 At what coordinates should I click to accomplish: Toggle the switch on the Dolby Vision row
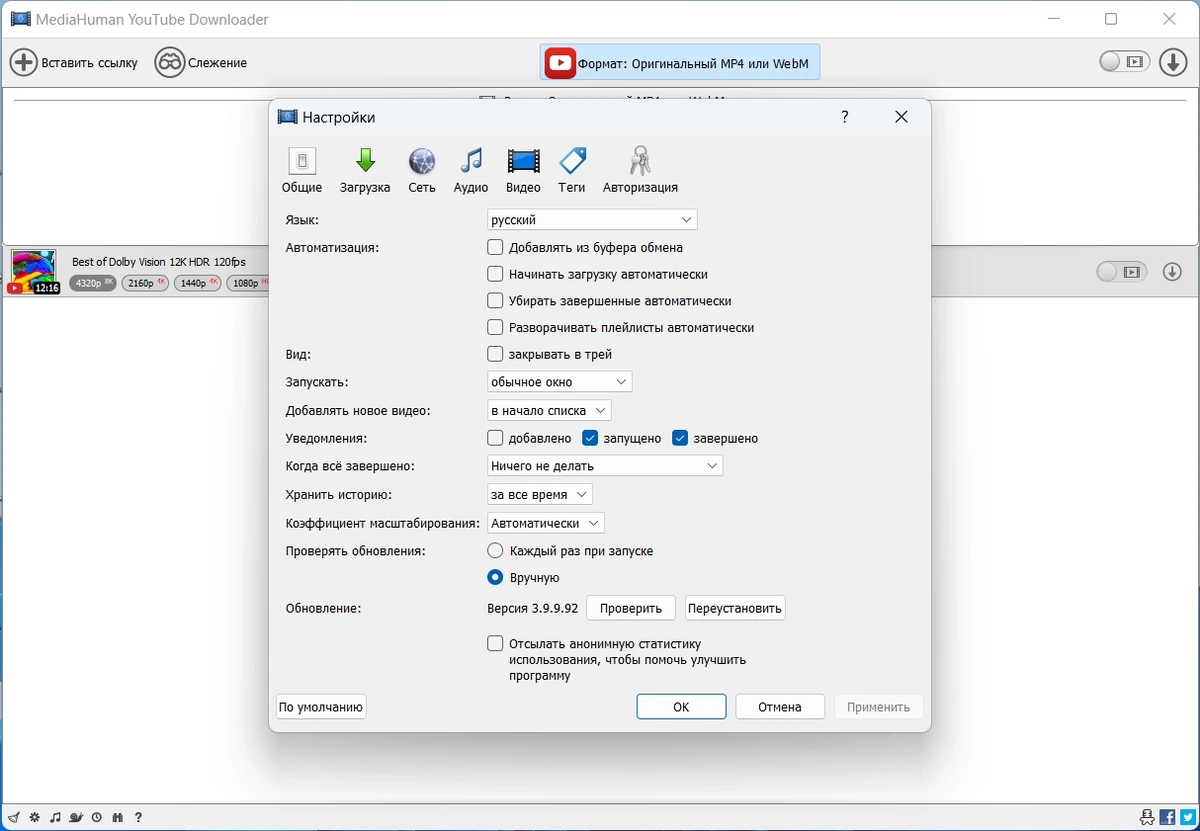point(1121,272)
